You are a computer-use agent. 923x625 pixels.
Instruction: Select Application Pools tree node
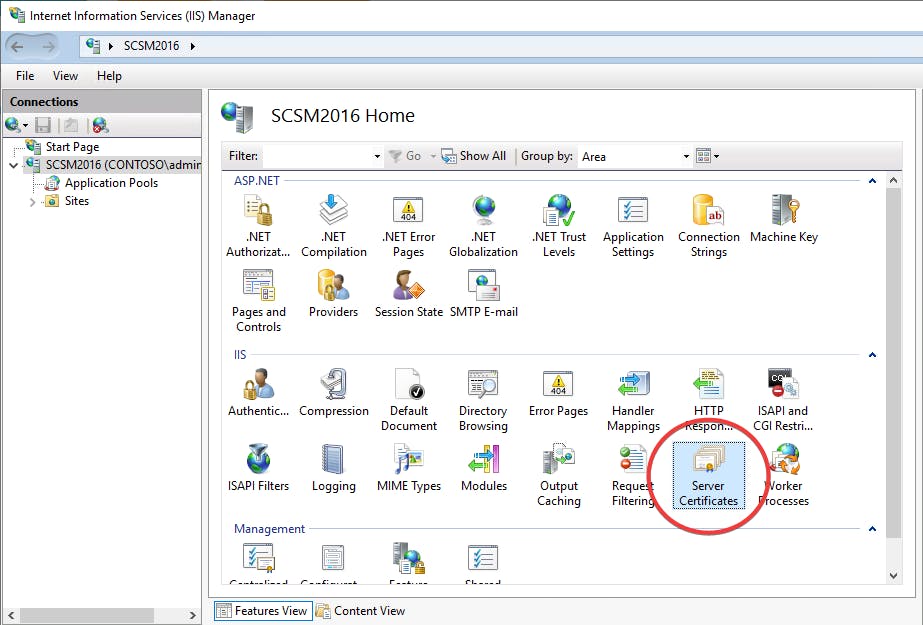(111, 183)
